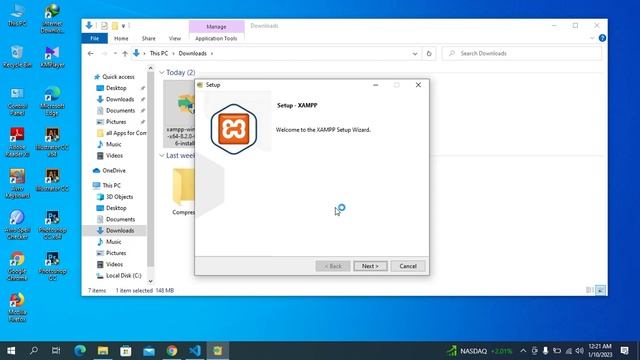Open notification center icon
The image size is (640, 360).
click(624, 351)
